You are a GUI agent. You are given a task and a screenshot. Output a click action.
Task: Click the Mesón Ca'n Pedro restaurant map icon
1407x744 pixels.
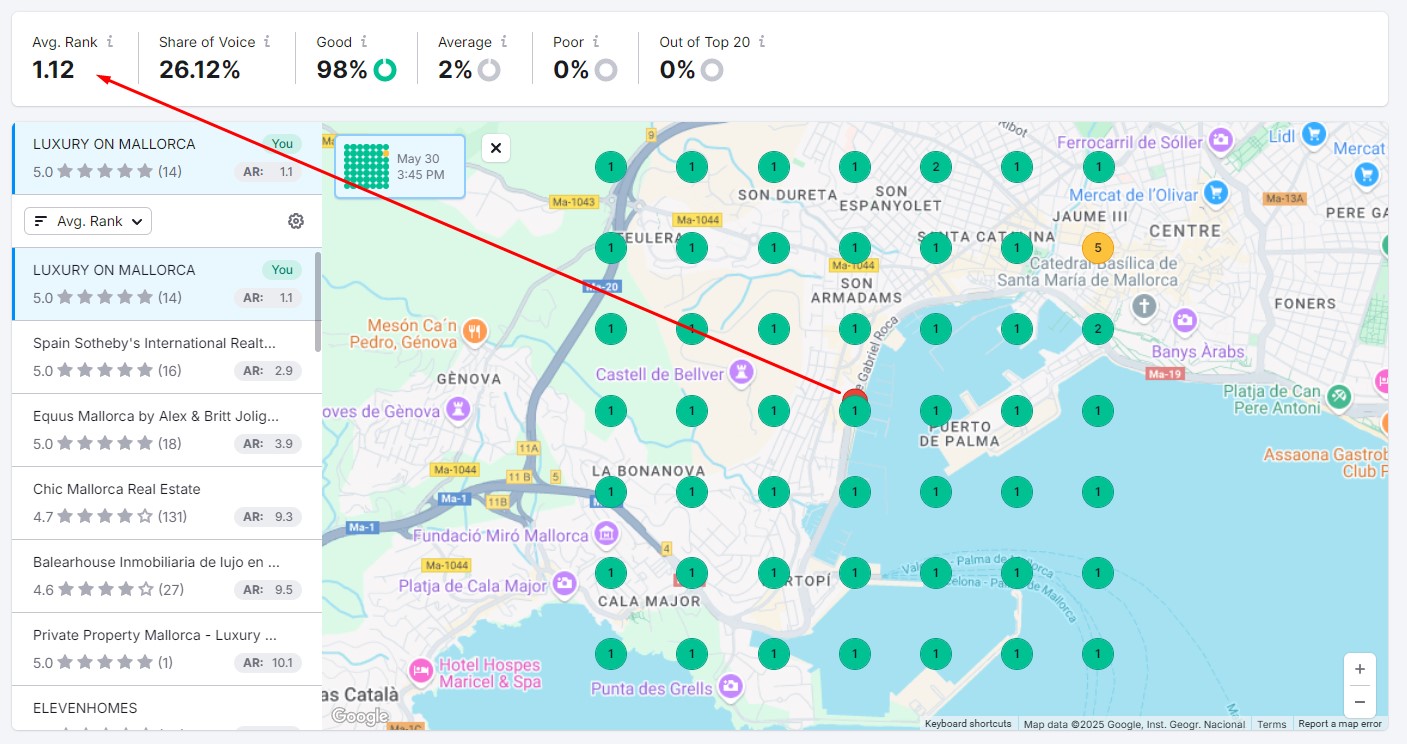[x=476, y=330]
